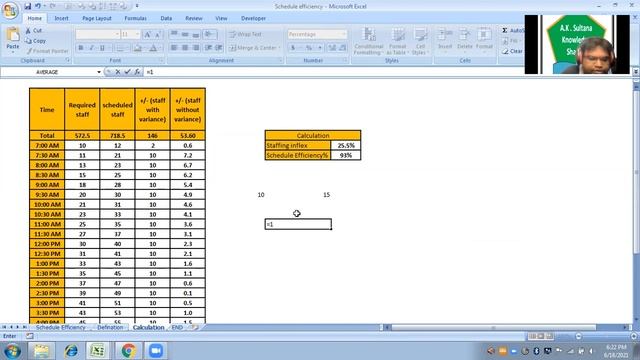Apply percent style format

(x=309, y=48)
